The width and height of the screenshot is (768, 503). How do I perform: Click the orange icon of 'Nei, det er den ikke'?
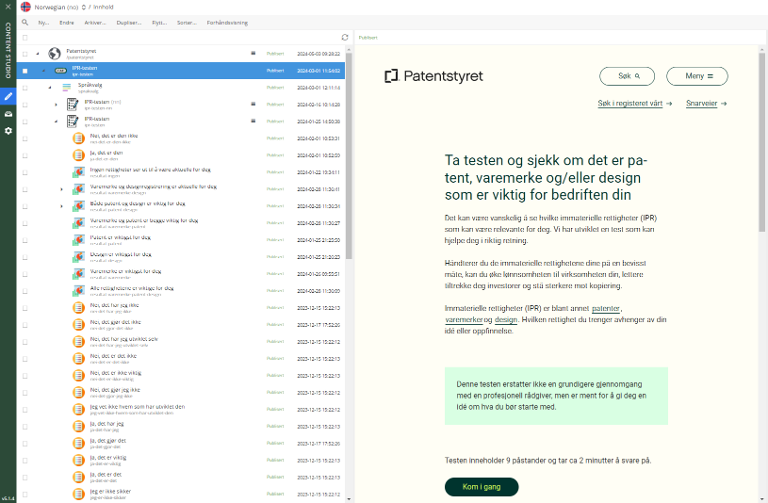tap(78, 138)
